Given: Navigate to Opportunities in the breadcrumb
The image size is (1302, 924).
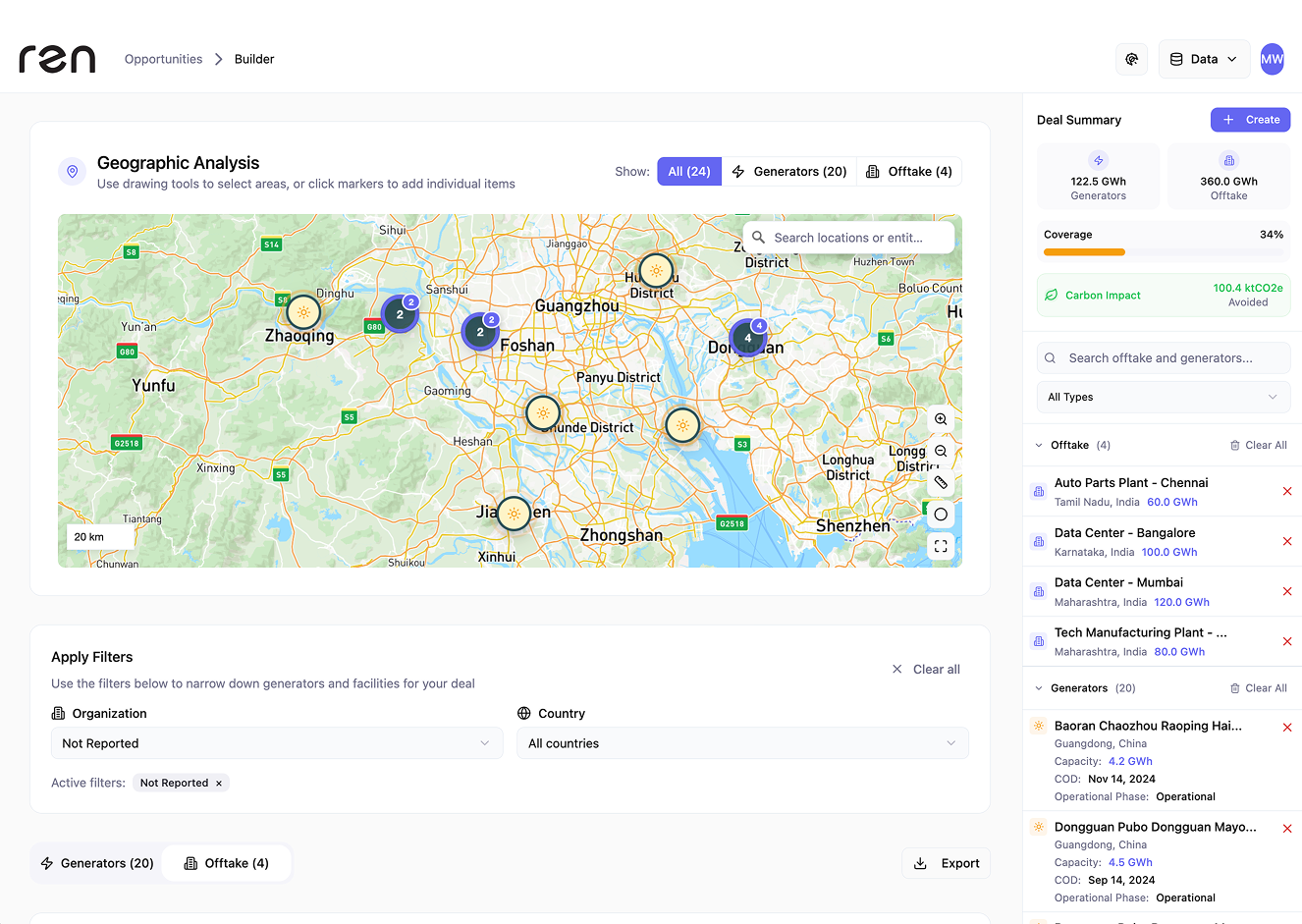Looking at the screenshot, I should pyautogui.click(x=163, y=59).
